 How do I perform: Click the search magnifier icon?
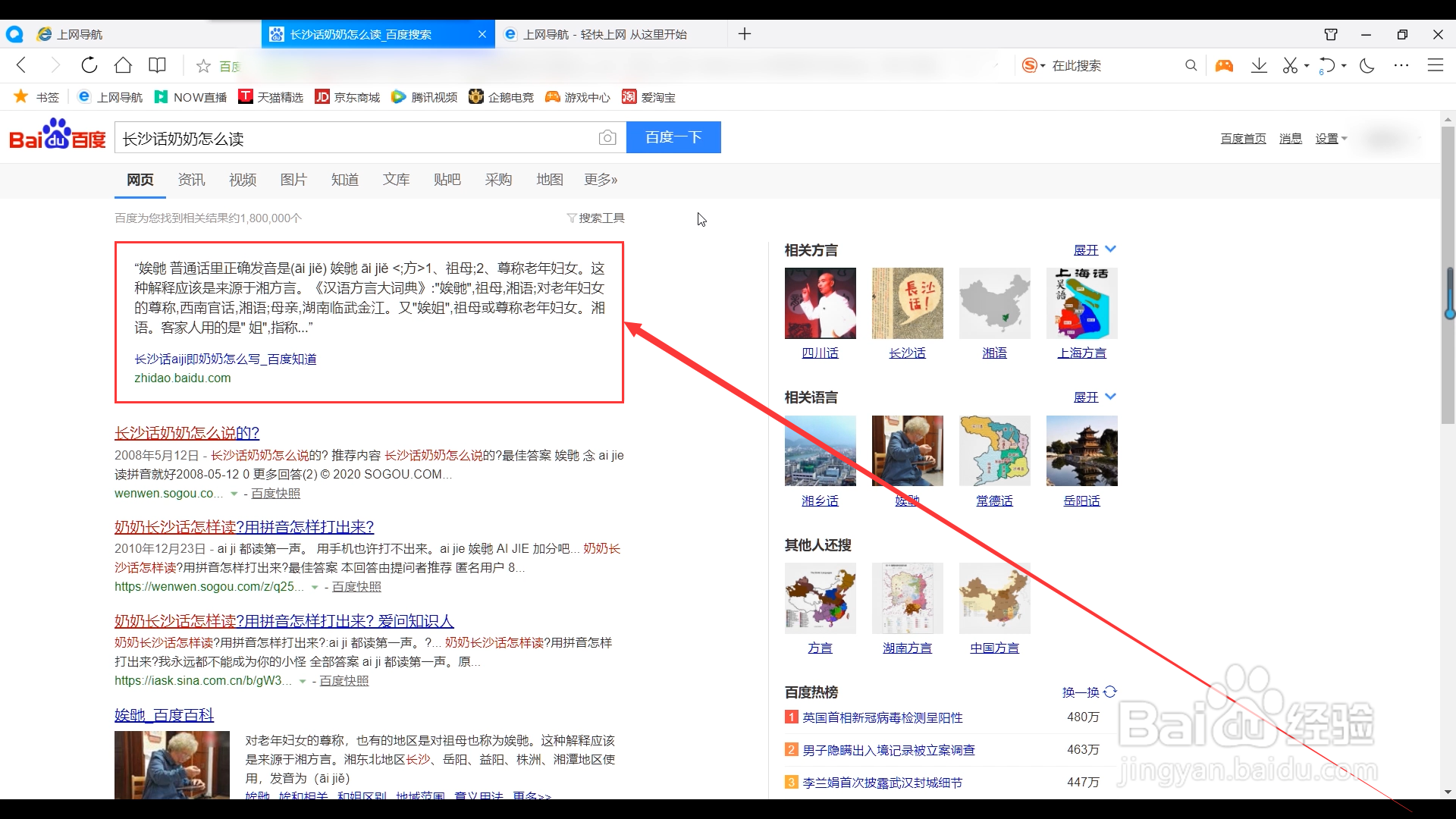[x=1191, y=66]
